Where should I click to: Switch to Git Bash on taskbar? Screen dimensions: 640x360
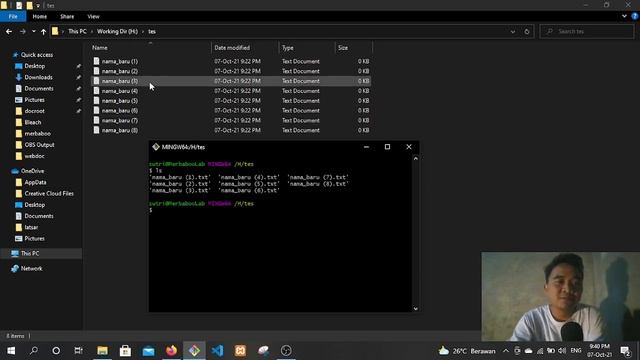pyautogui.click(x=194, y=351)
